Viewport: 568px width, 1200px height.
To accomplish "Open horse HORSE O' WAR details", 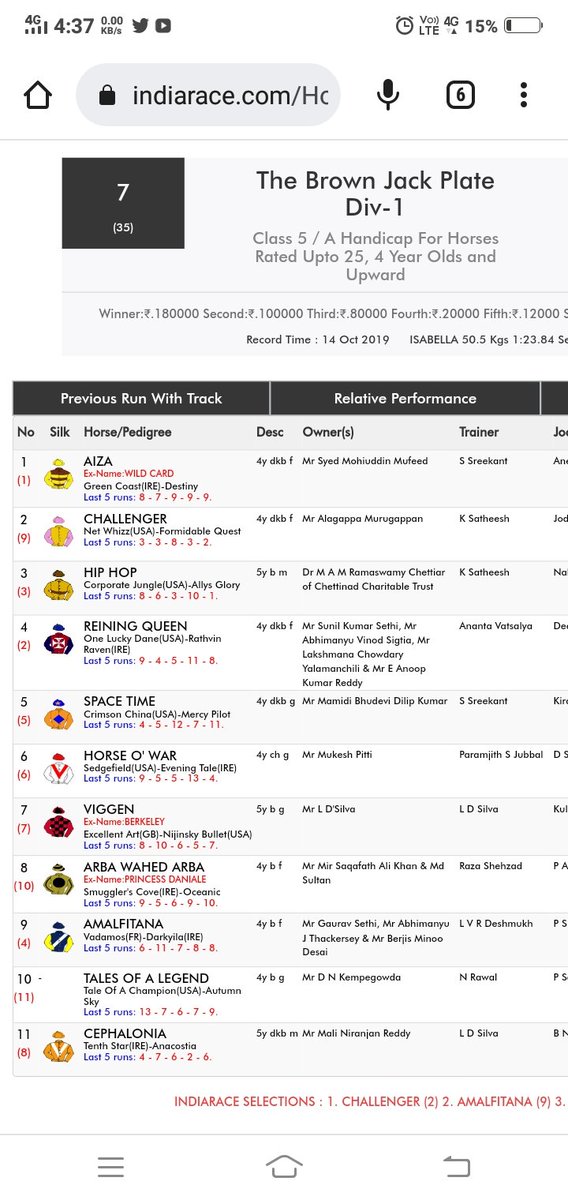I will coord(128,756).
